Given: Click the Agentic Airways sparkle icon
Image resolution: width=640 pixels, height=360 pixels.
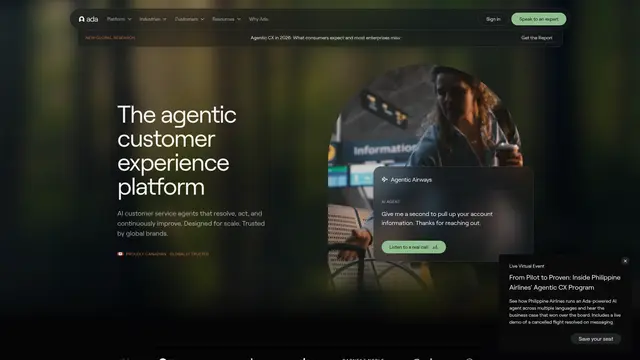Looking at the screenshot, I should (x=384, y=180).
